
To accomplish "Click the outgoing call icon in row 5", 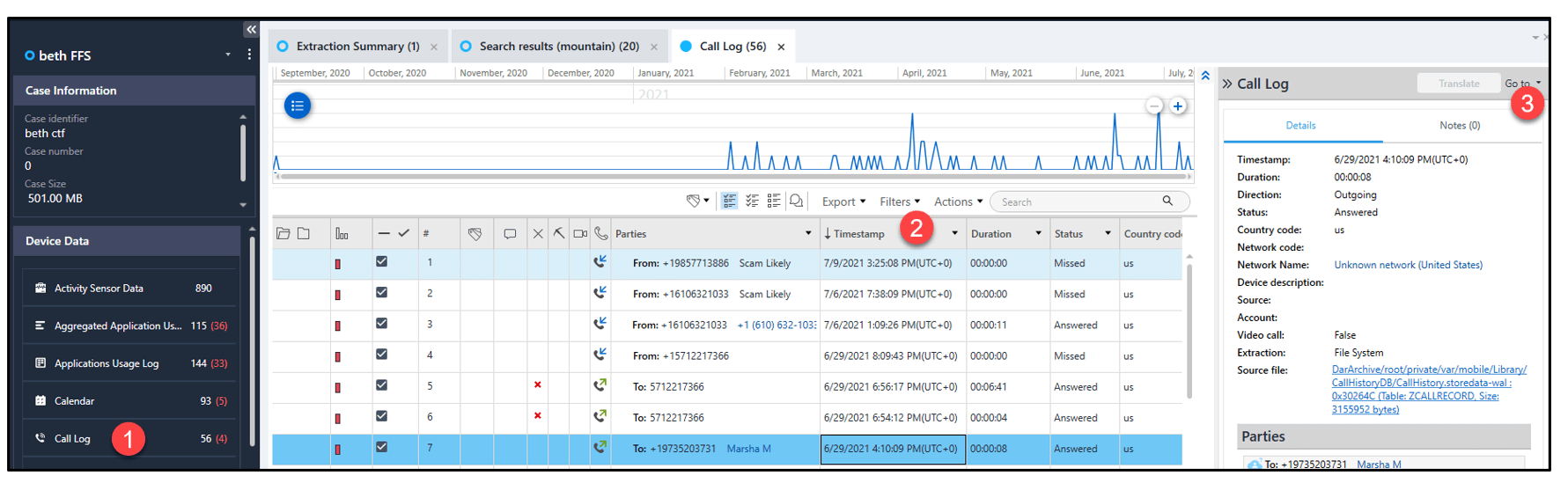I will 600,385.
